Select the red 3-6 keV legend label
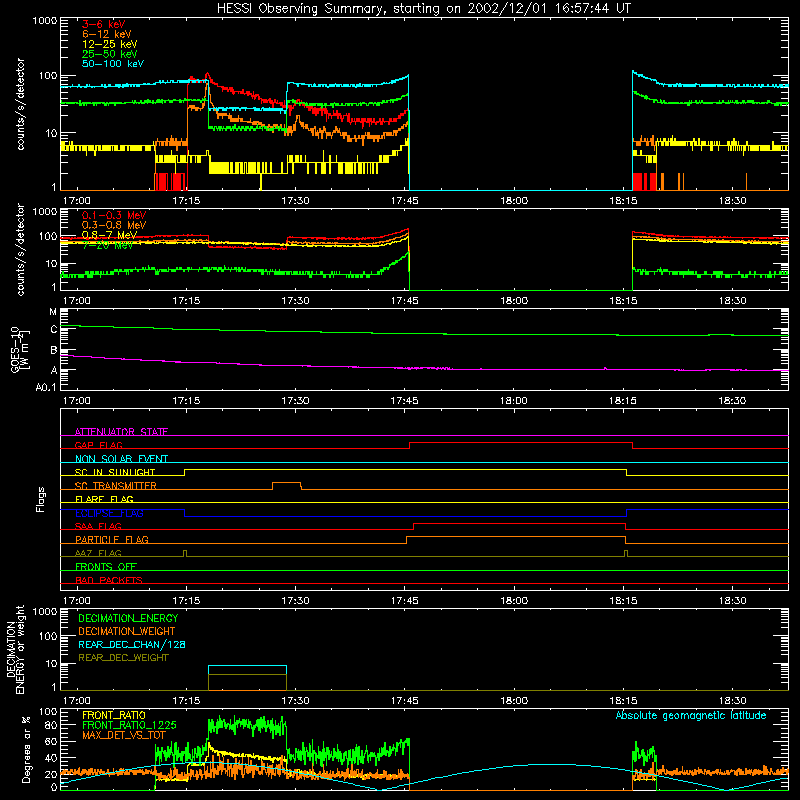Image resolution: width=800 pixels, height=800 pixels. point(104,24)
